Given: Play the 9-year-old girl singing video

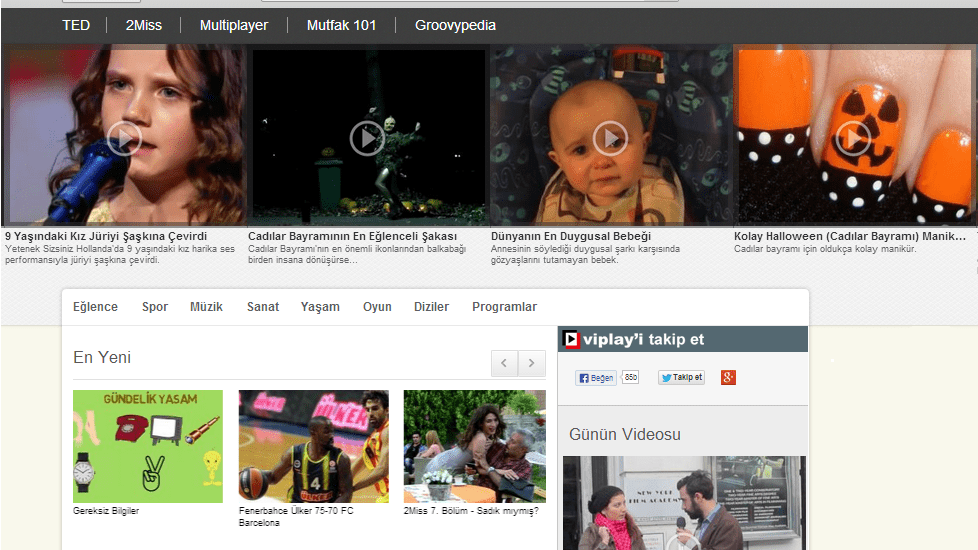Looking at the screenshot, I should 124,137.
